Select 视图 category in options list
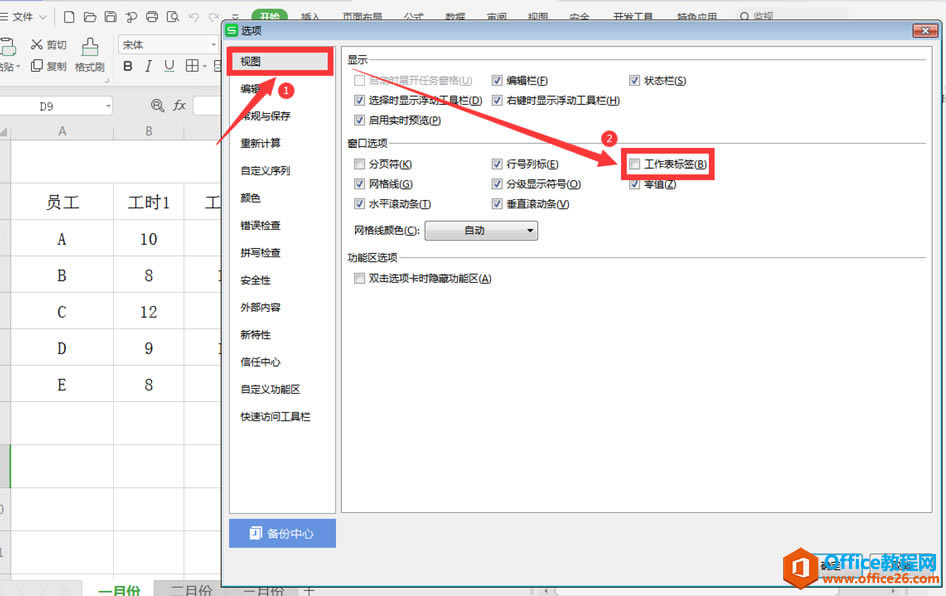Screen dimensions: 946x596 point(281,62)
